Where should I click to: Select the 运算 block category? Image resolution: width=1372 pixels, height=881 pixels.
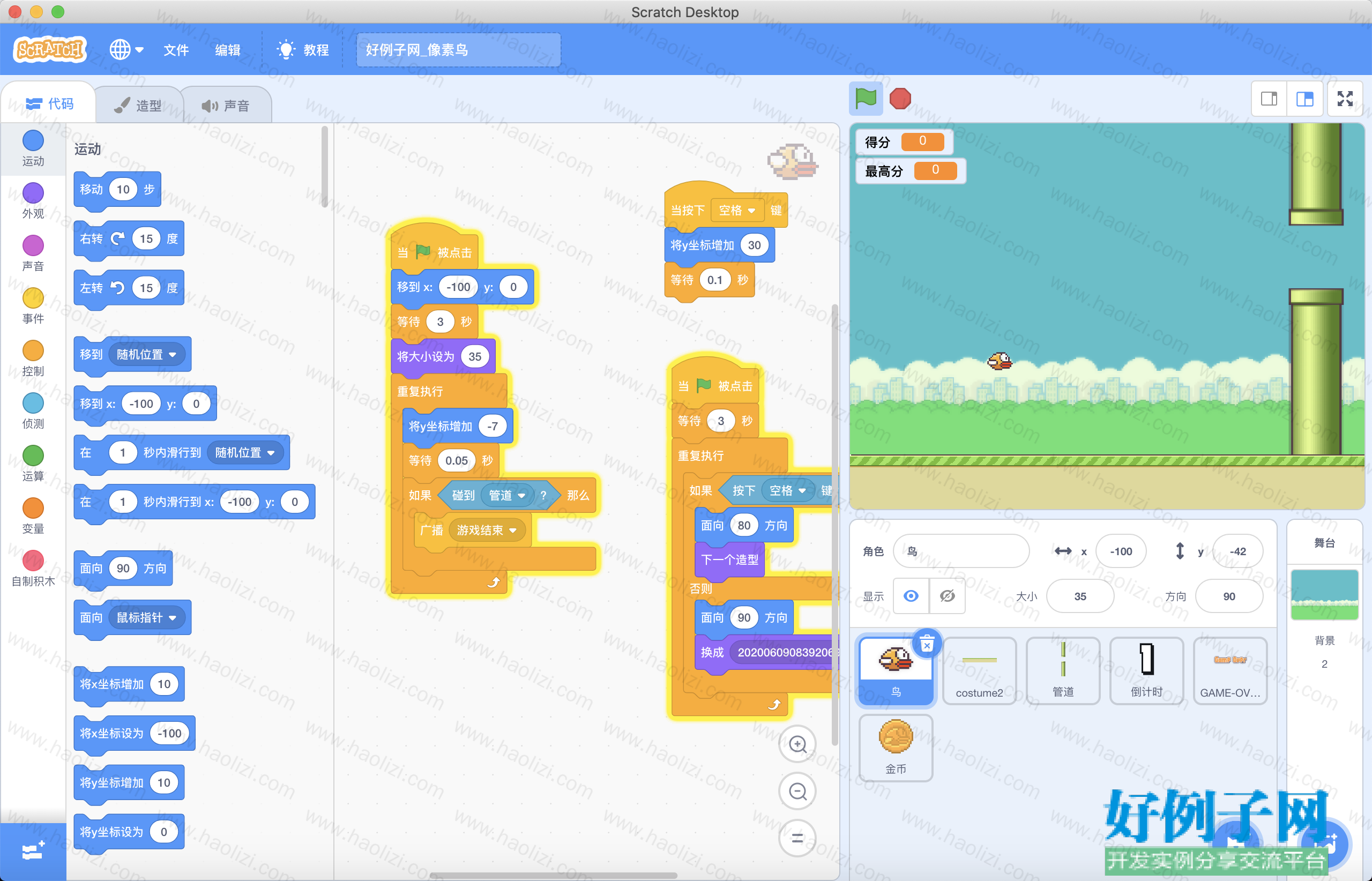[33, 464]
